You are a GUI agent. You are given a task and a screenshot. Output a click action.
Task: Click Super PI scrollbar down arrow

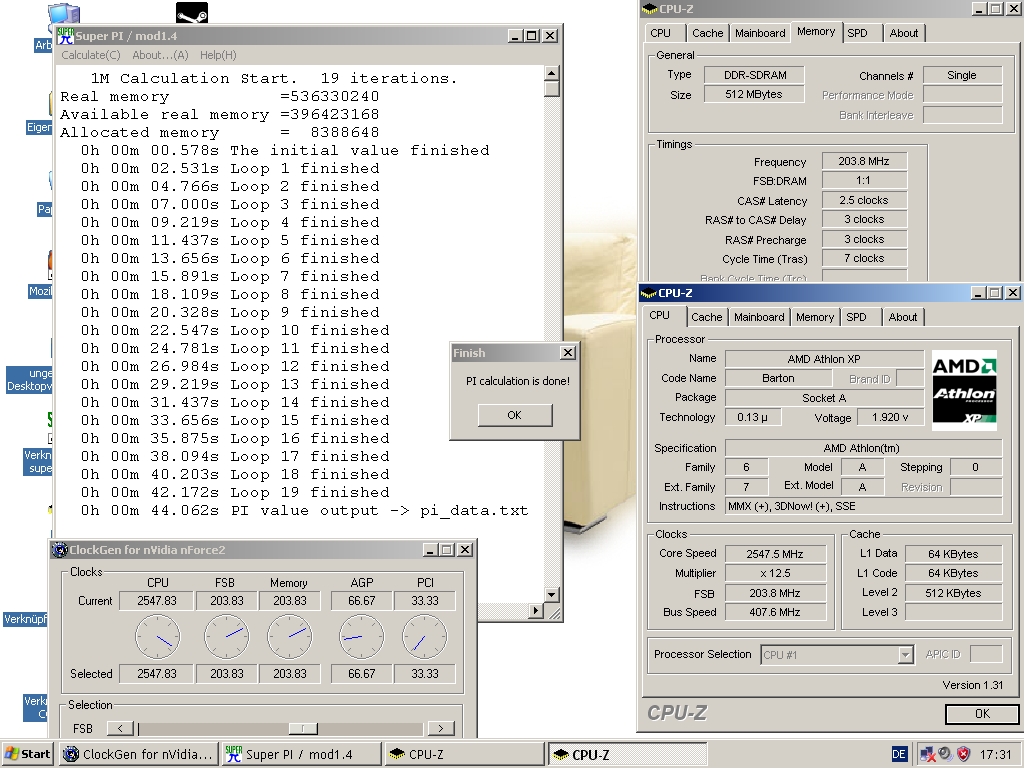click(x=552, y=594)
